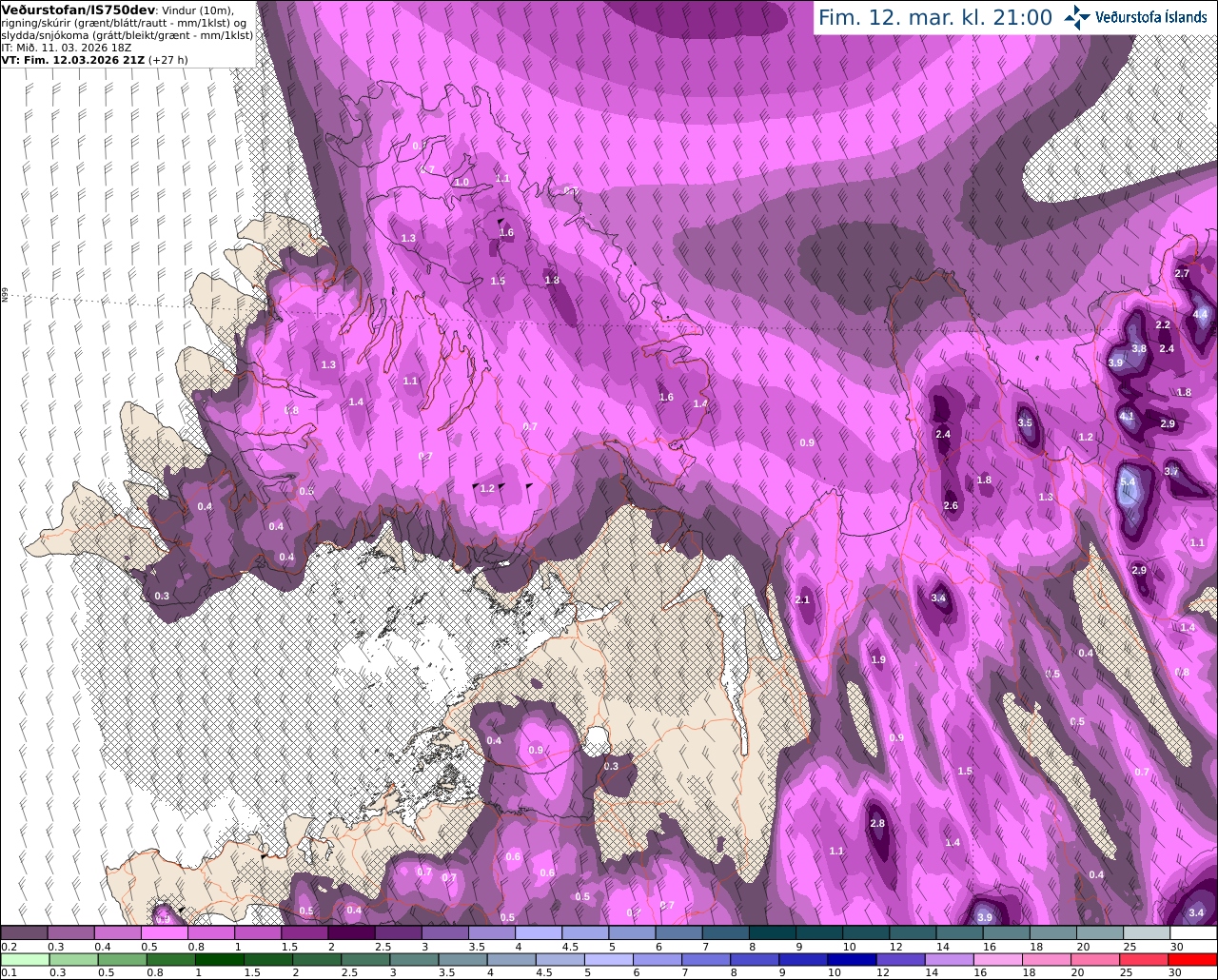The width and height of the screenshot is (1218, 980).
Task: Click the 4.1 value label on the map
Action: (x=1127, y=416)
